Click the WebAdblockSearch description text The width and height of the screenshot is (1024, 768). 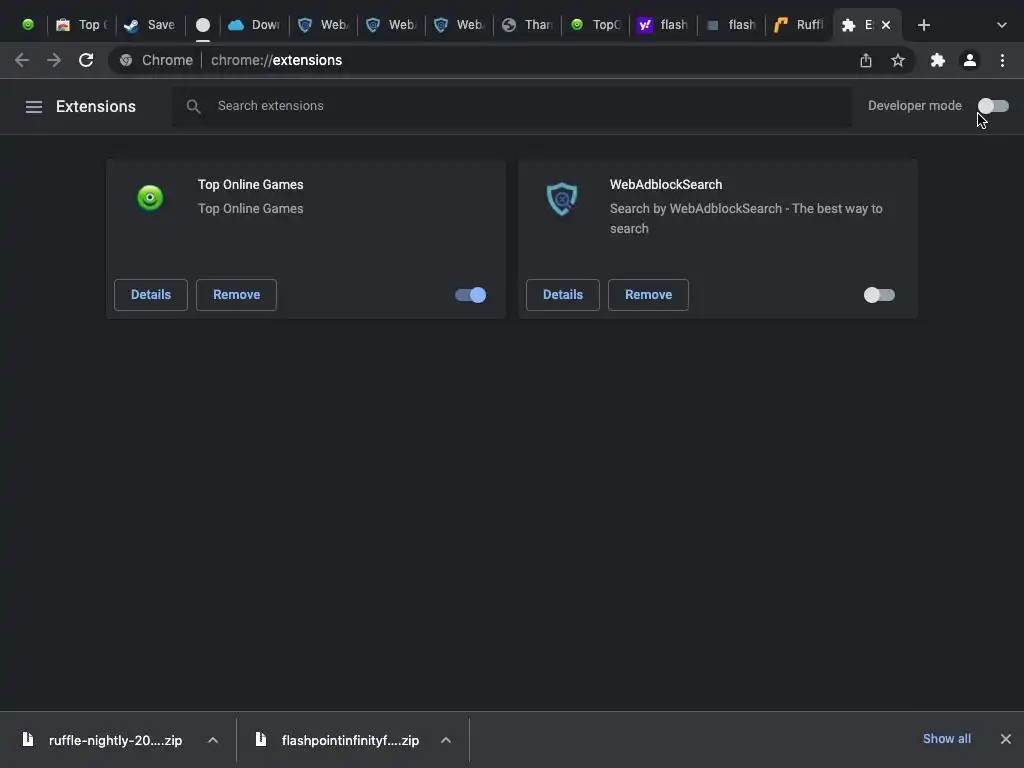746,218
